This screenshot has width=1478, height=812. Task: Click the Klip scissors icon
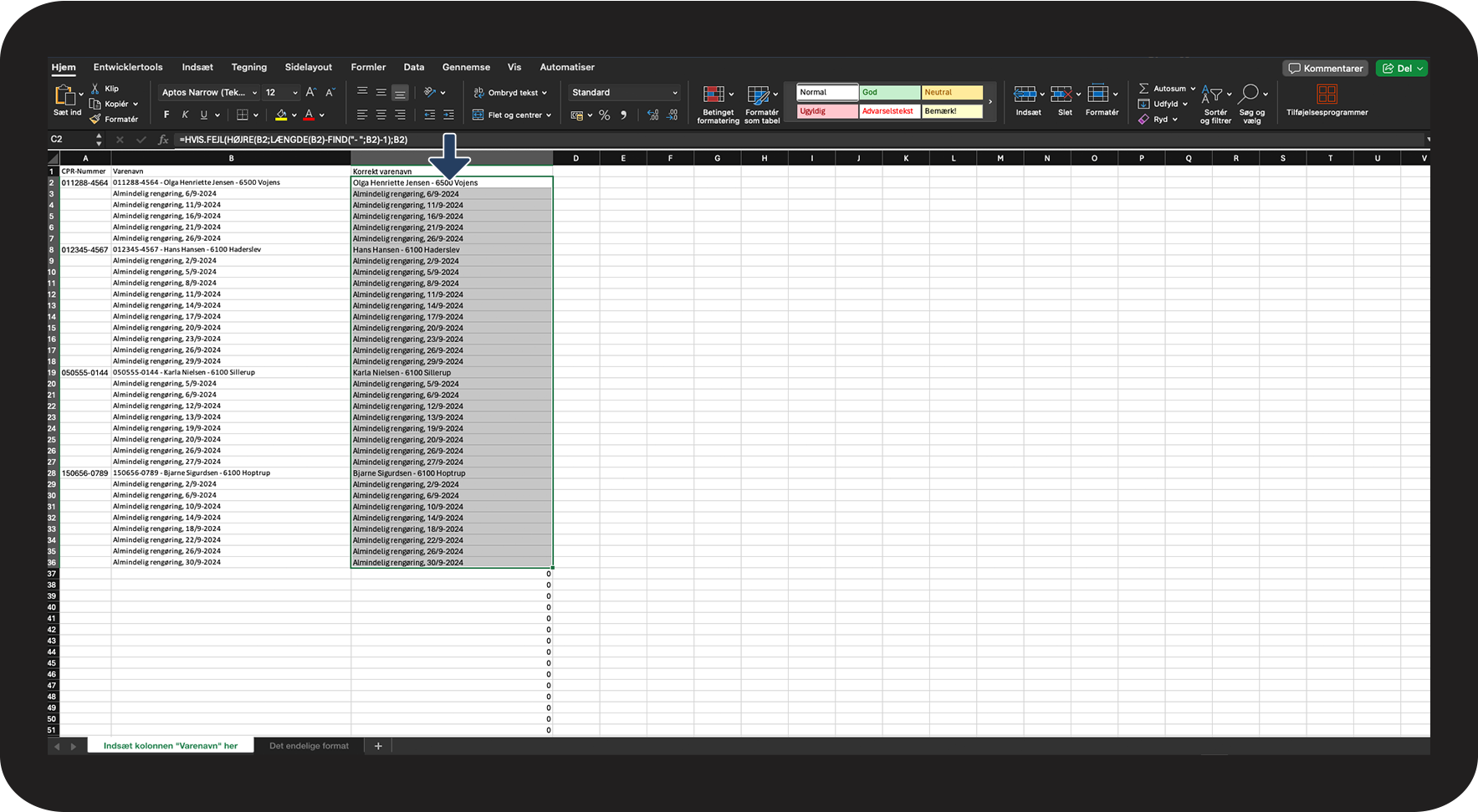pyautogui.click(x=95, y=89)
